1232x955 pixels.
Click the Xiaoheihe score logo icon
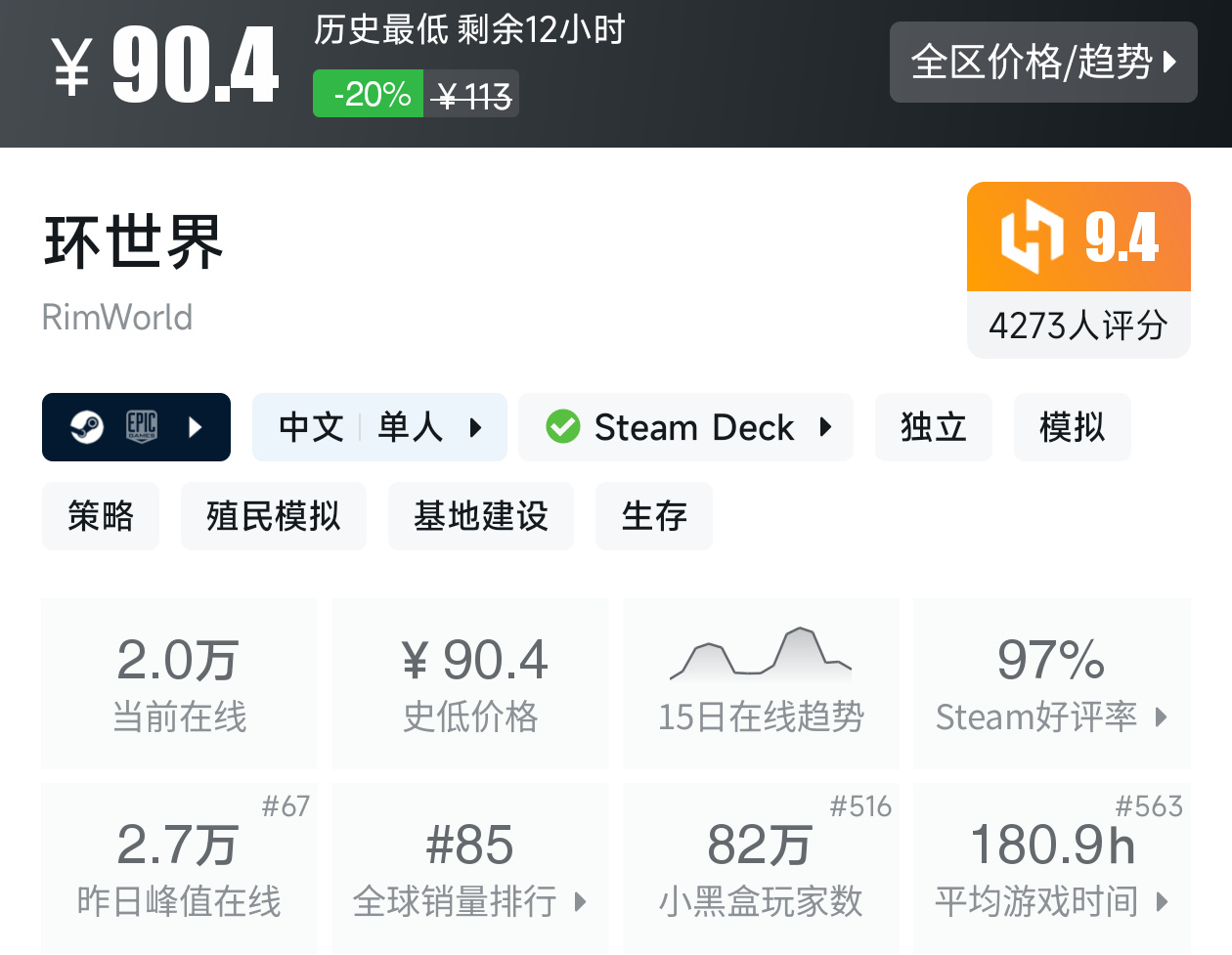pos(1032,237)
